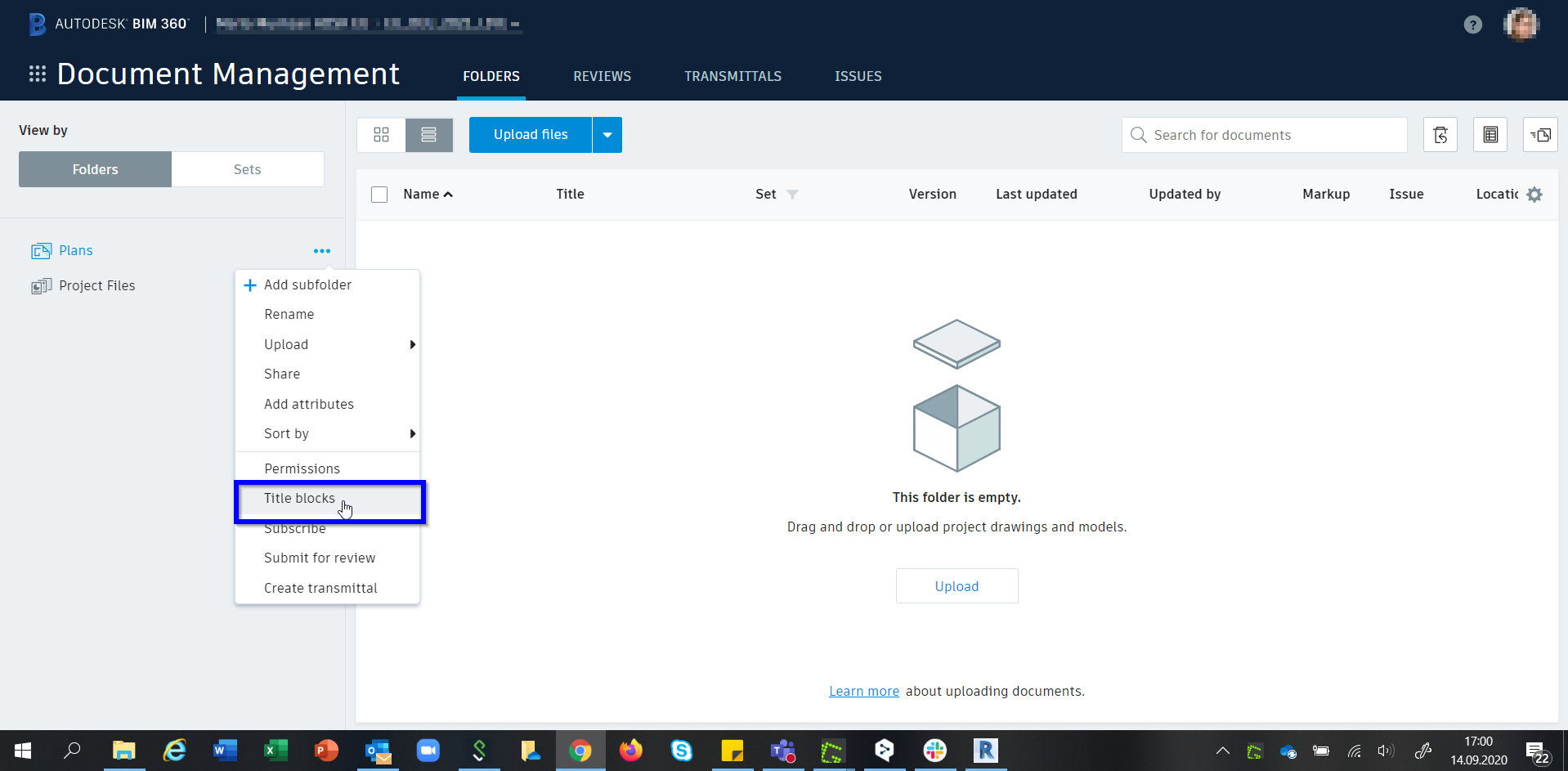
Task: Open the Windows Start menu
Action: [23, 751]
